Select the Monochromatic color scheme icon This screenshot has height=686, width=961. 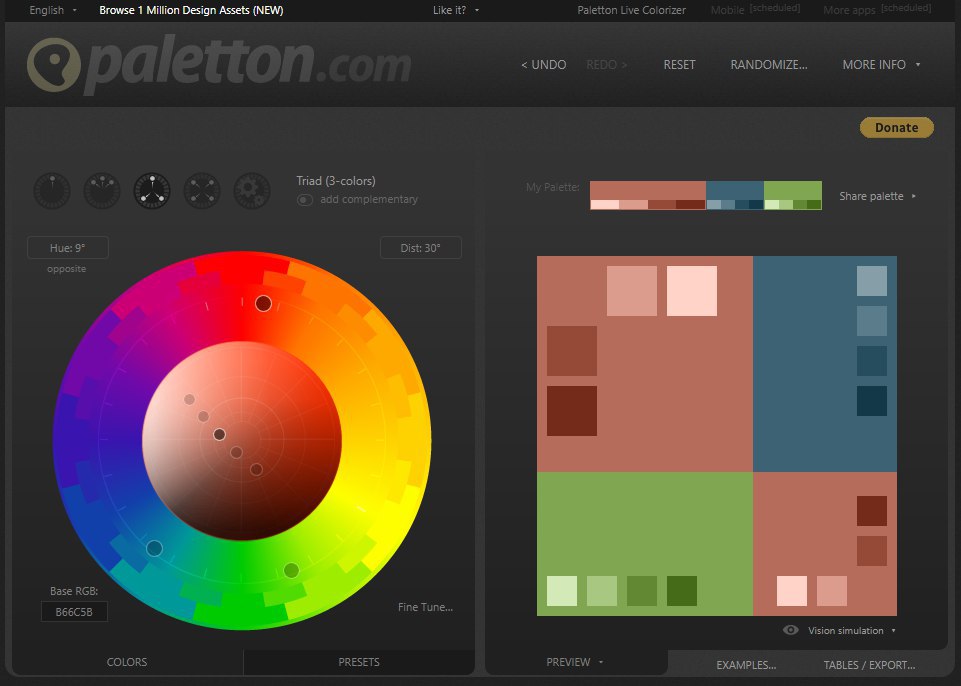[x=52, y=191]
